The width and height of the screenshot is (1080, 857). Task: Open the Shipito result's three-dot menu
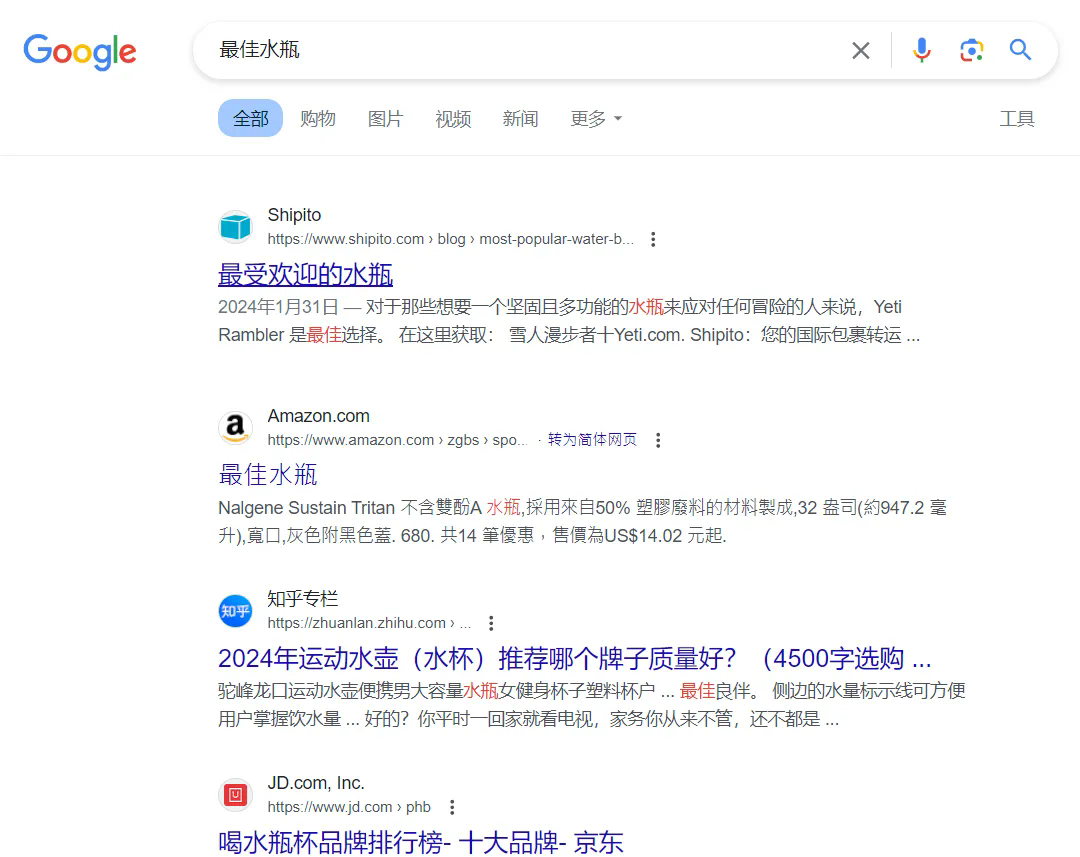pyautogui.click(x=653, y=239)
